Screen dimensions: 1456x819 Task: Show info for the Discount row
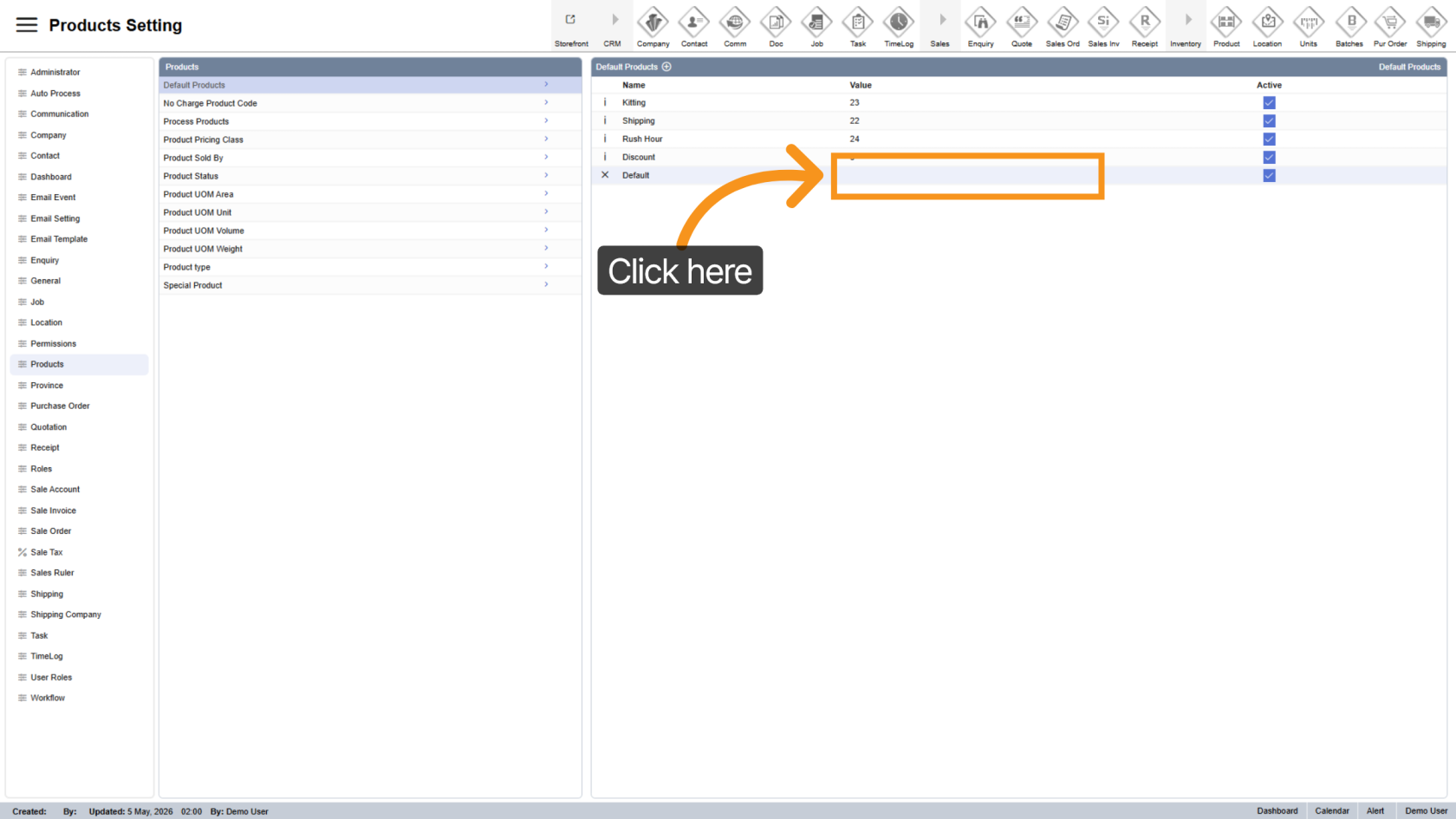pyautogui.click(x=605, y=157)
